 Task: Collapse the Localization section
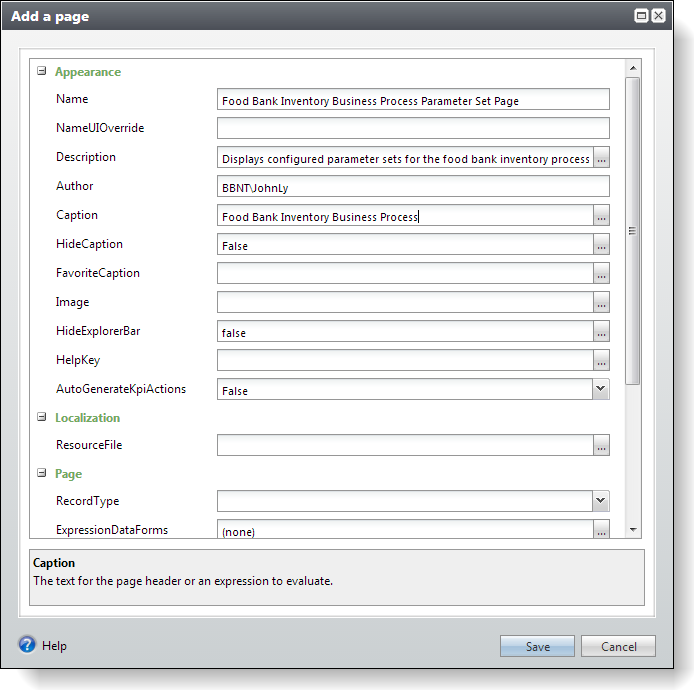[42, 417]
